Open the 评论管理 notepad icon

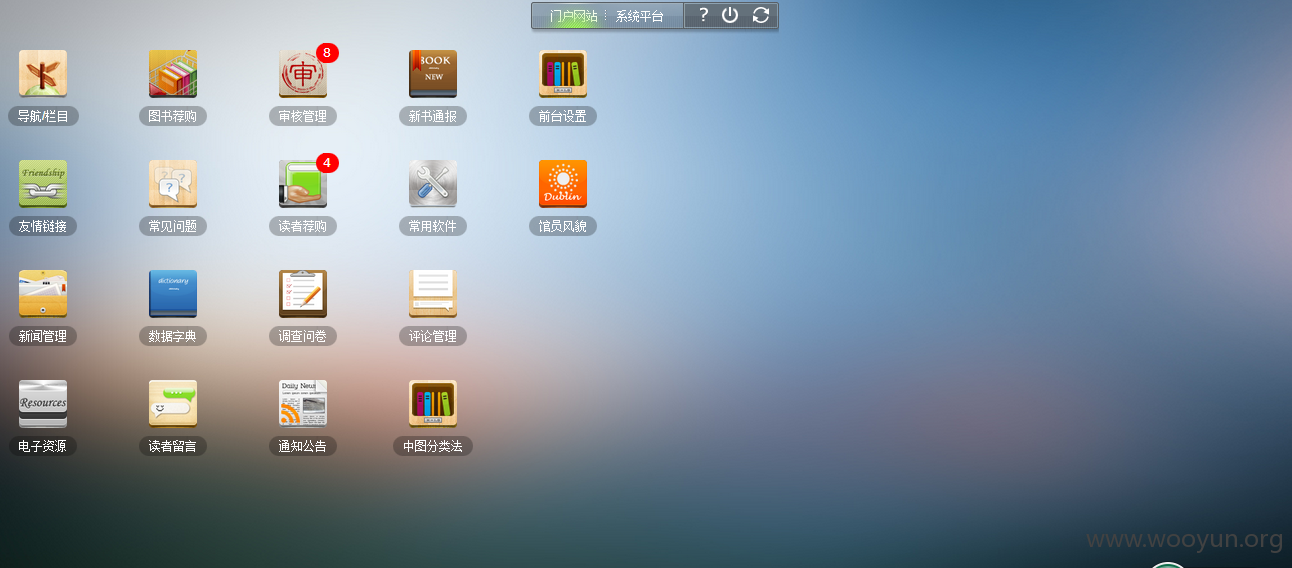[433, 294]
